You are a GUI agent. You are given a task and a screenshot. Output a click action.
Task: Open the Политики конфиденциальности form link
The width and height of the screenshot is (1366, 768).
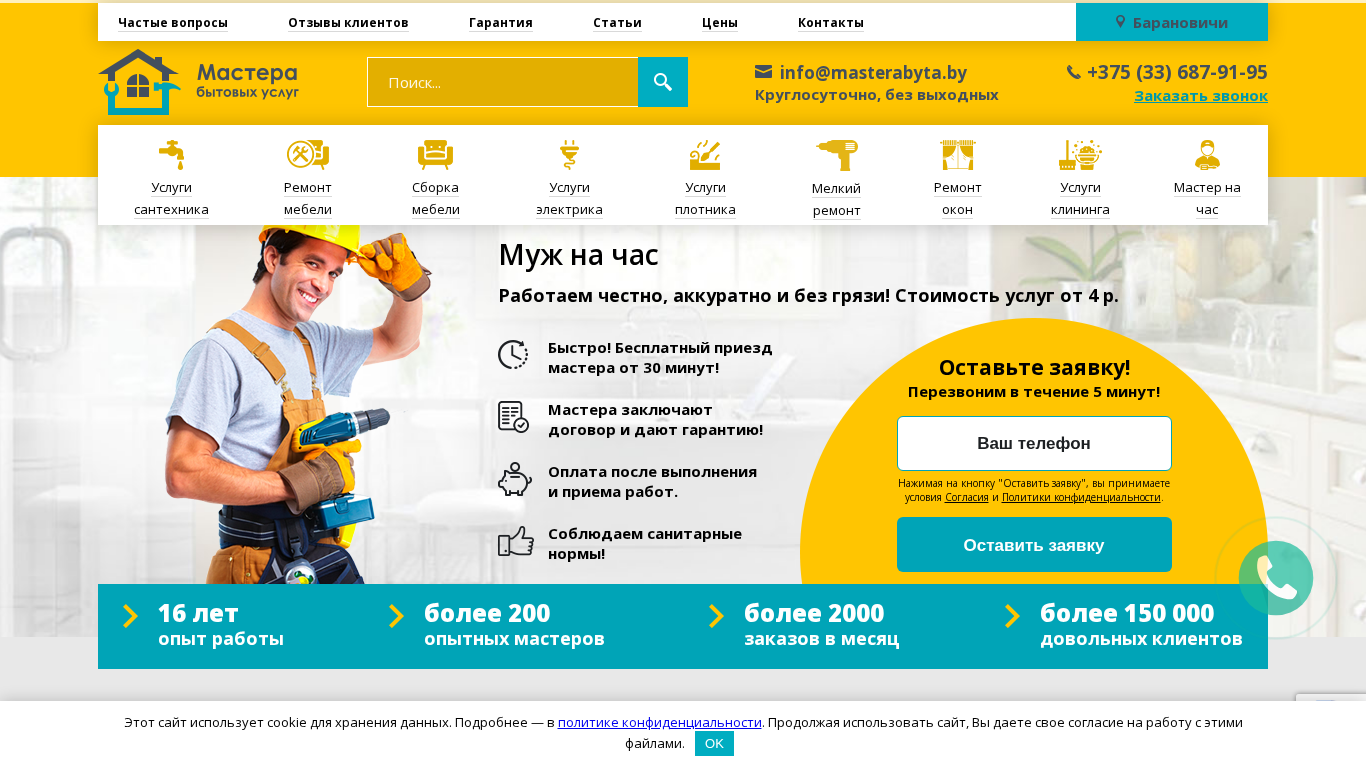click(x=1081, y=497)
